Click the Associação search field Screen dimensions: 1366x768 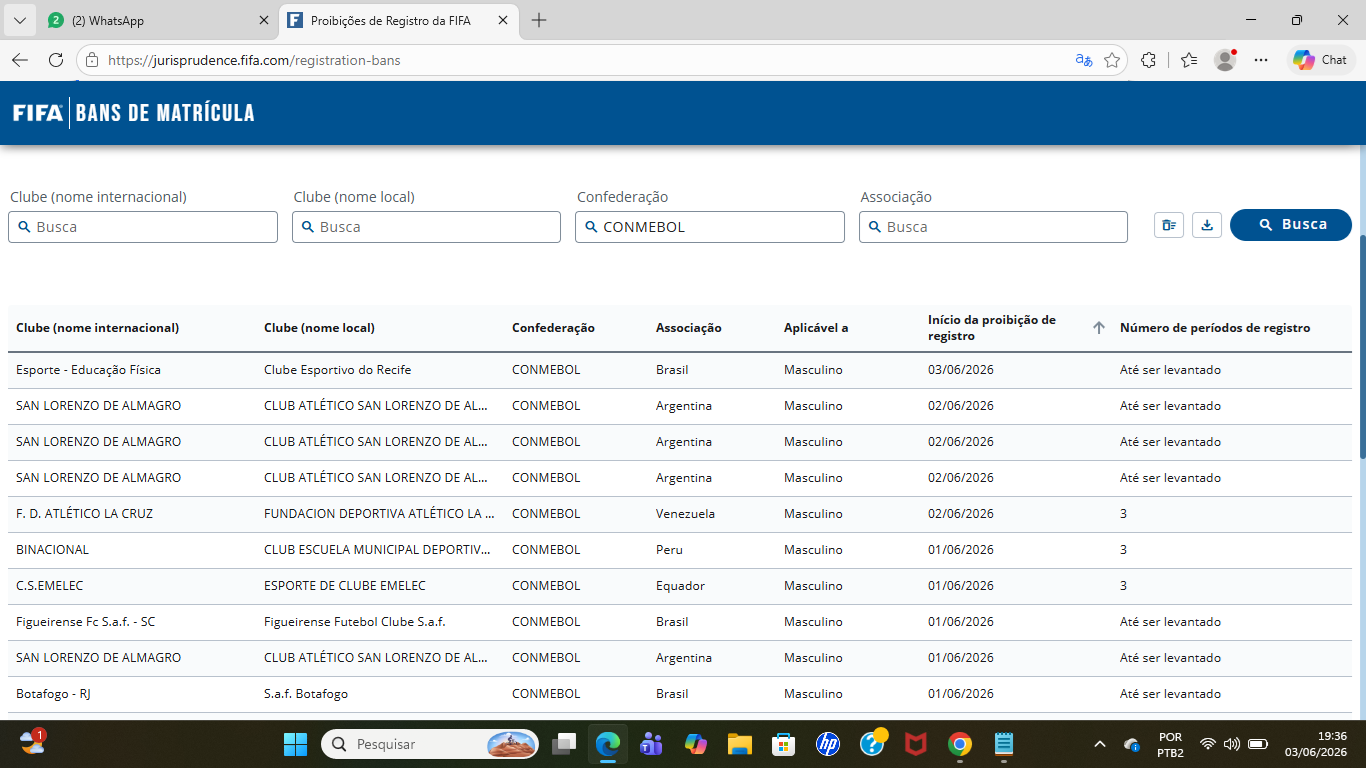pos(993,227)
